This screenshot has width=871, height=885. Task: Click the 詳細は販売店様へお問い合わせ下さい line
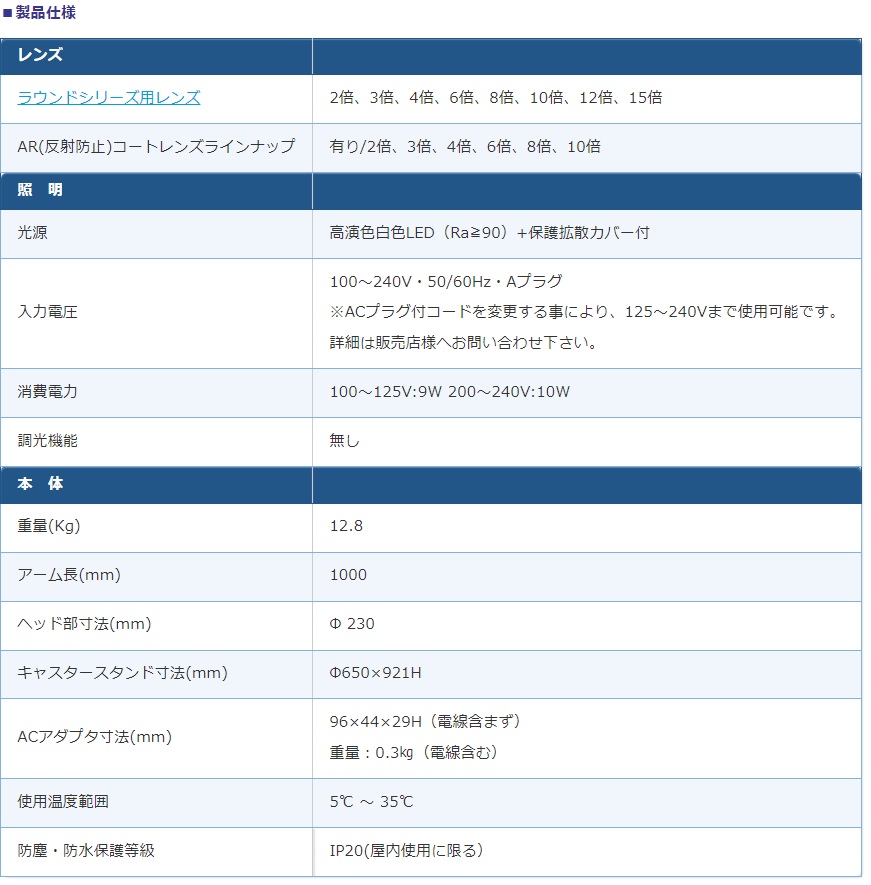[463, 342]
